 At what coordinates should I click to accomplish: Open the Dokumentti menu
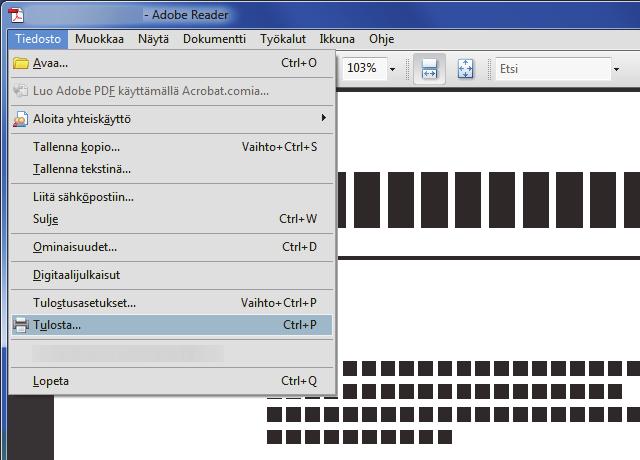point(214,39)
